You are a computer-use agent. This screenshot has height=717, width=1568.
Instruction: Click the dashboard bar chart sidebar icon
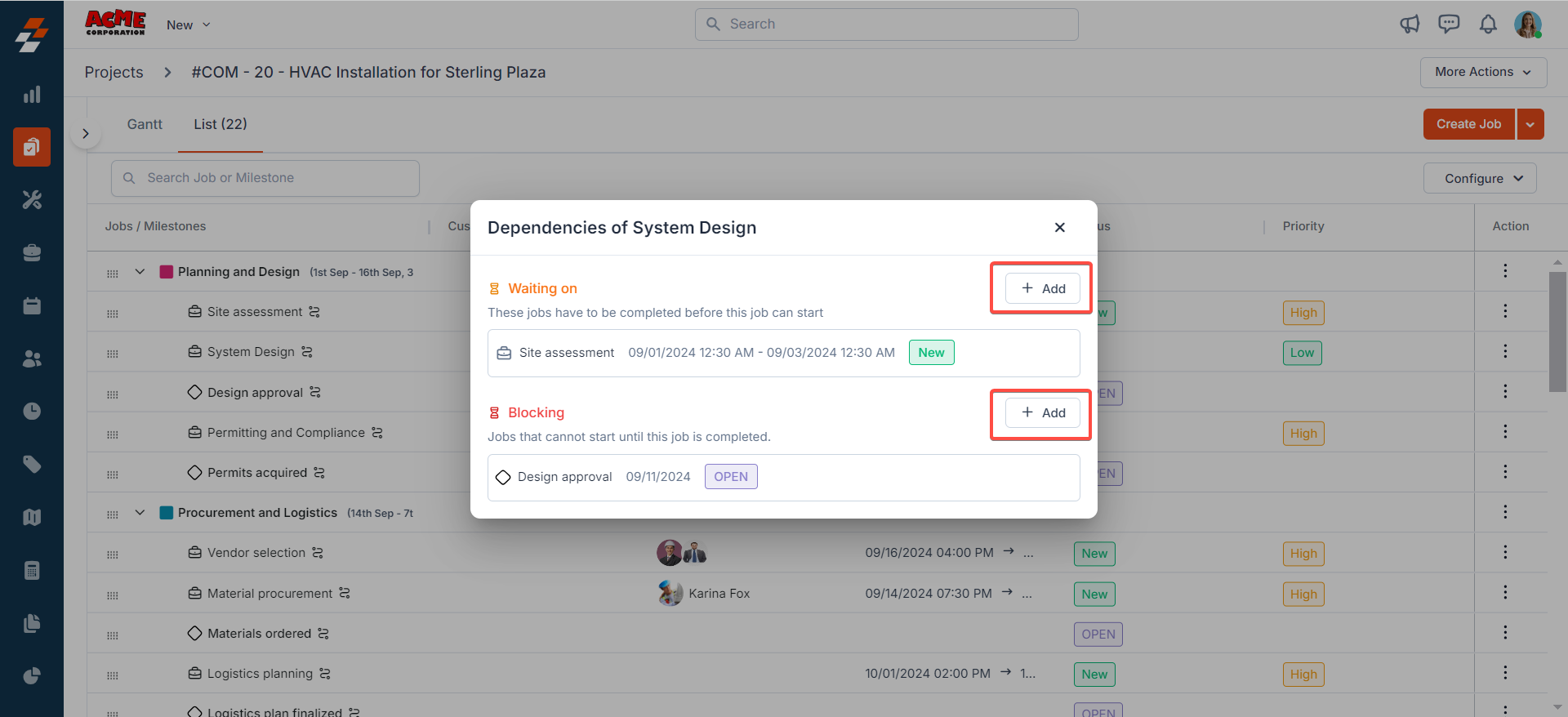click(x=32, y=95)
